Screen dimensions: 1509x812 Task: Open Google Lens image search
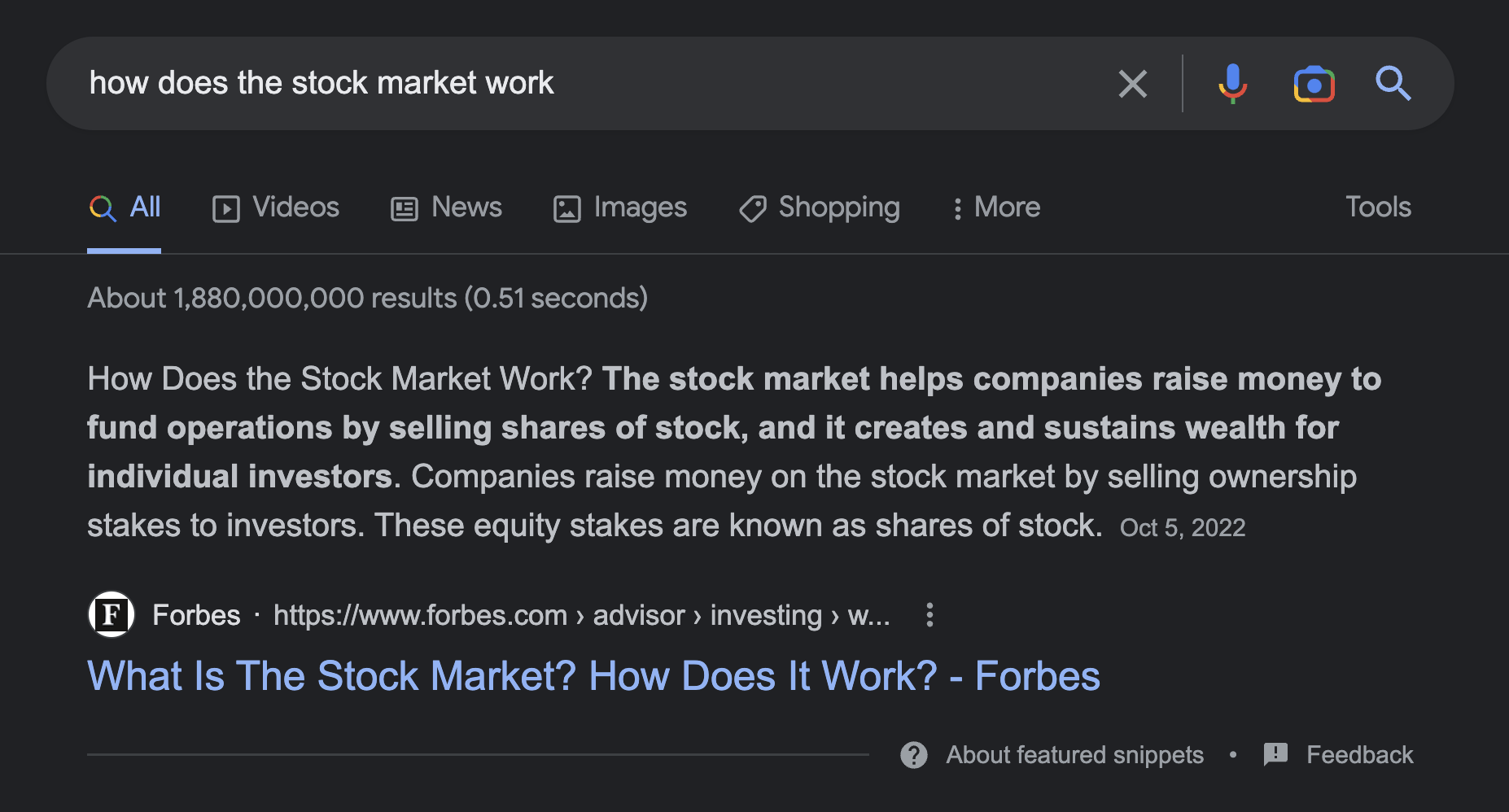pos(1313,84)
